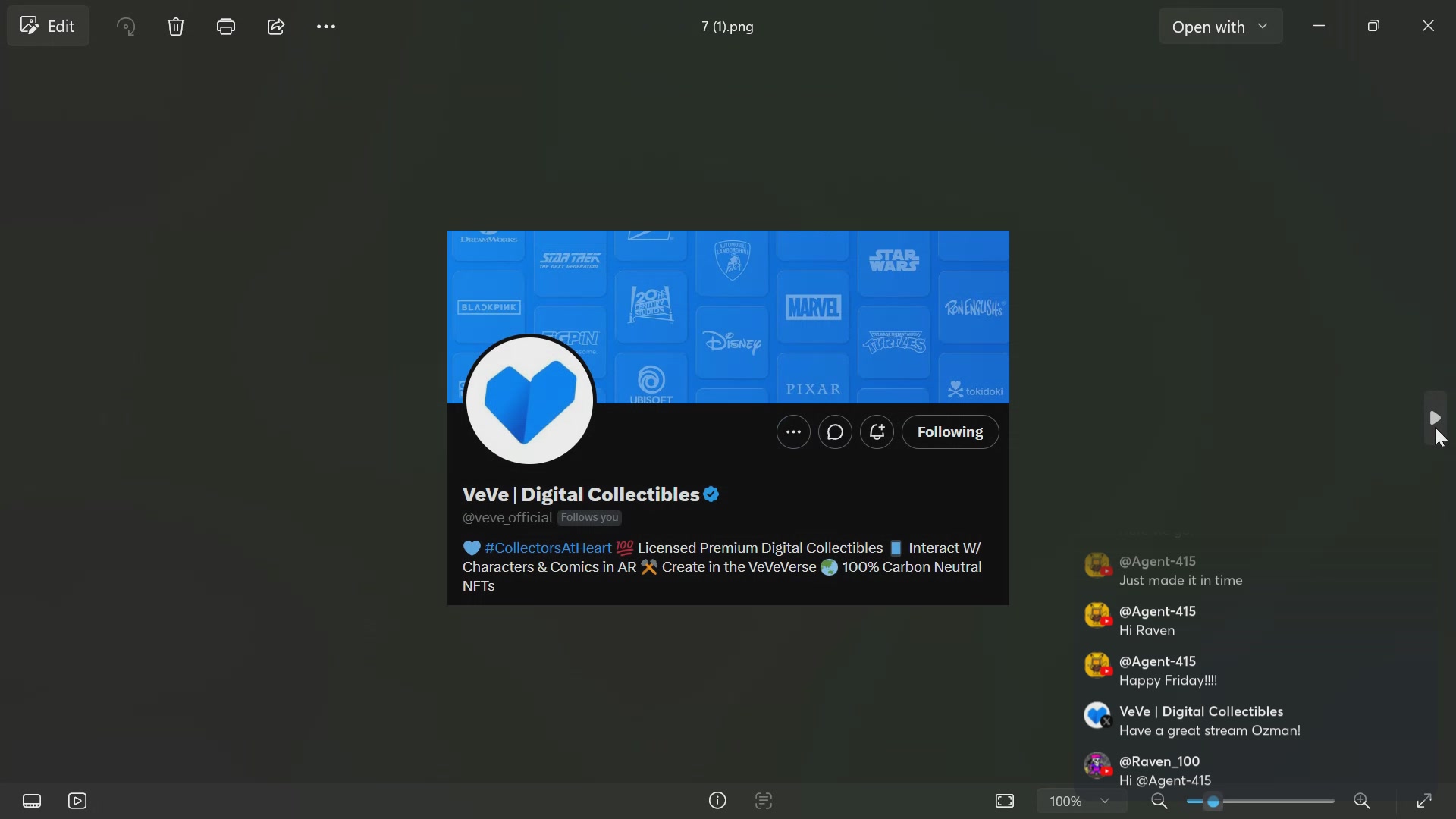1456x819 pixels.
Task: Start the slideshow
Action: coord(77,801)
